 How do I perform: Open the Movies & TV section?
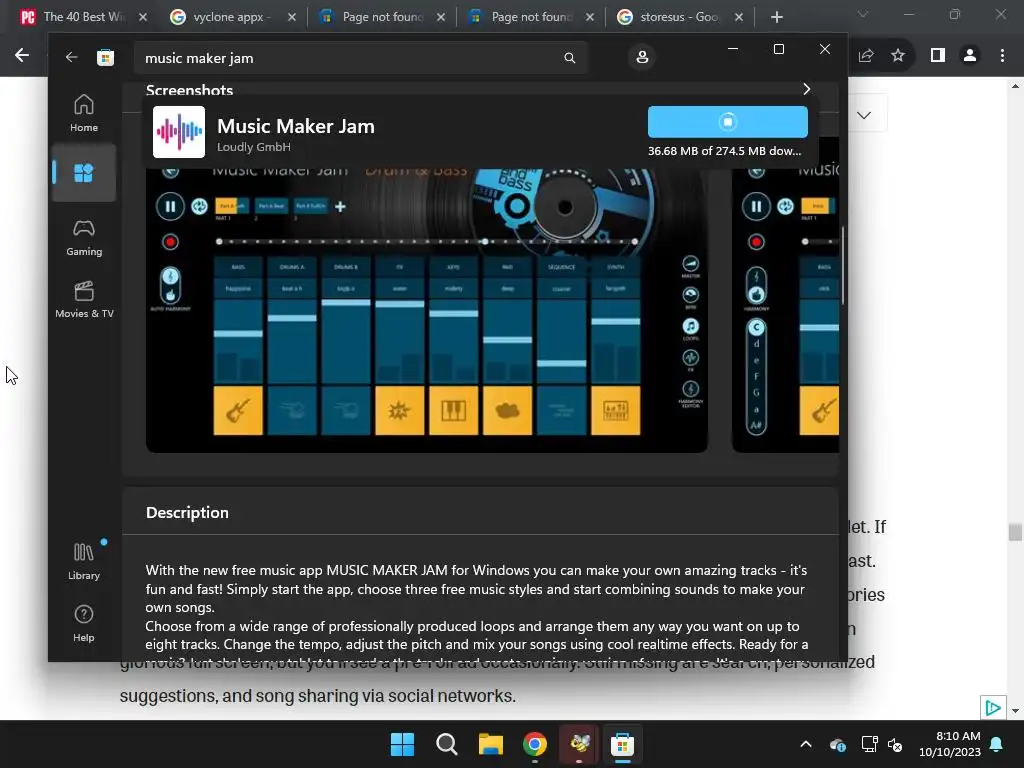click(x=84, y=299)
